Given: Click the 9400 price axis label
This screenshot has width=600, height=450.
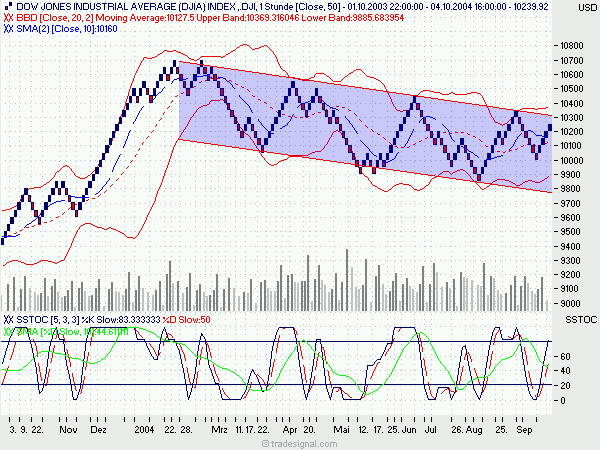Looking at the screenshot, I should 570,246.
